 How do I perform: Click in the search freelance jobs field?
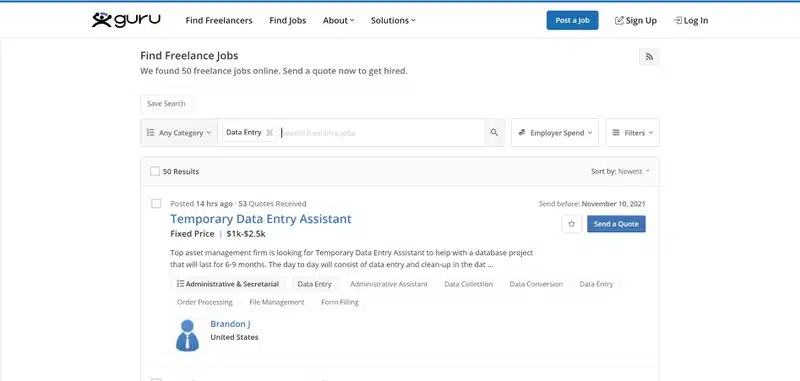pyautogui.click(x=380, y=133)
